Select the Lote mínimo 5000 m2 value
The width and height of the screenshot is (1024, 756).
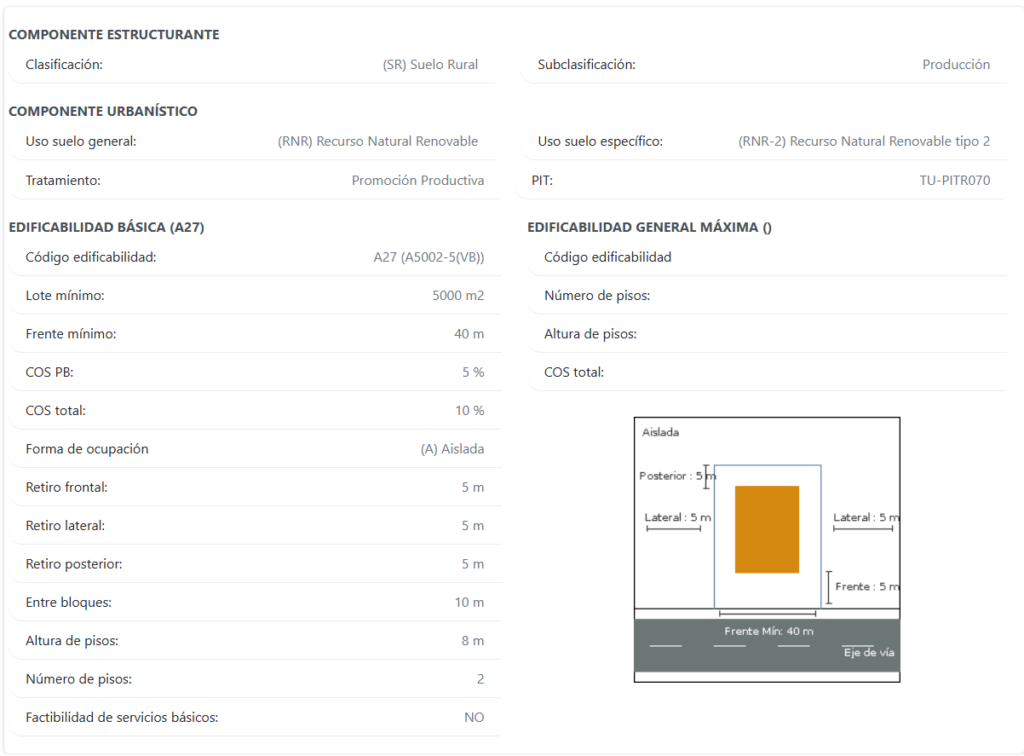click(x=458, y=295)
